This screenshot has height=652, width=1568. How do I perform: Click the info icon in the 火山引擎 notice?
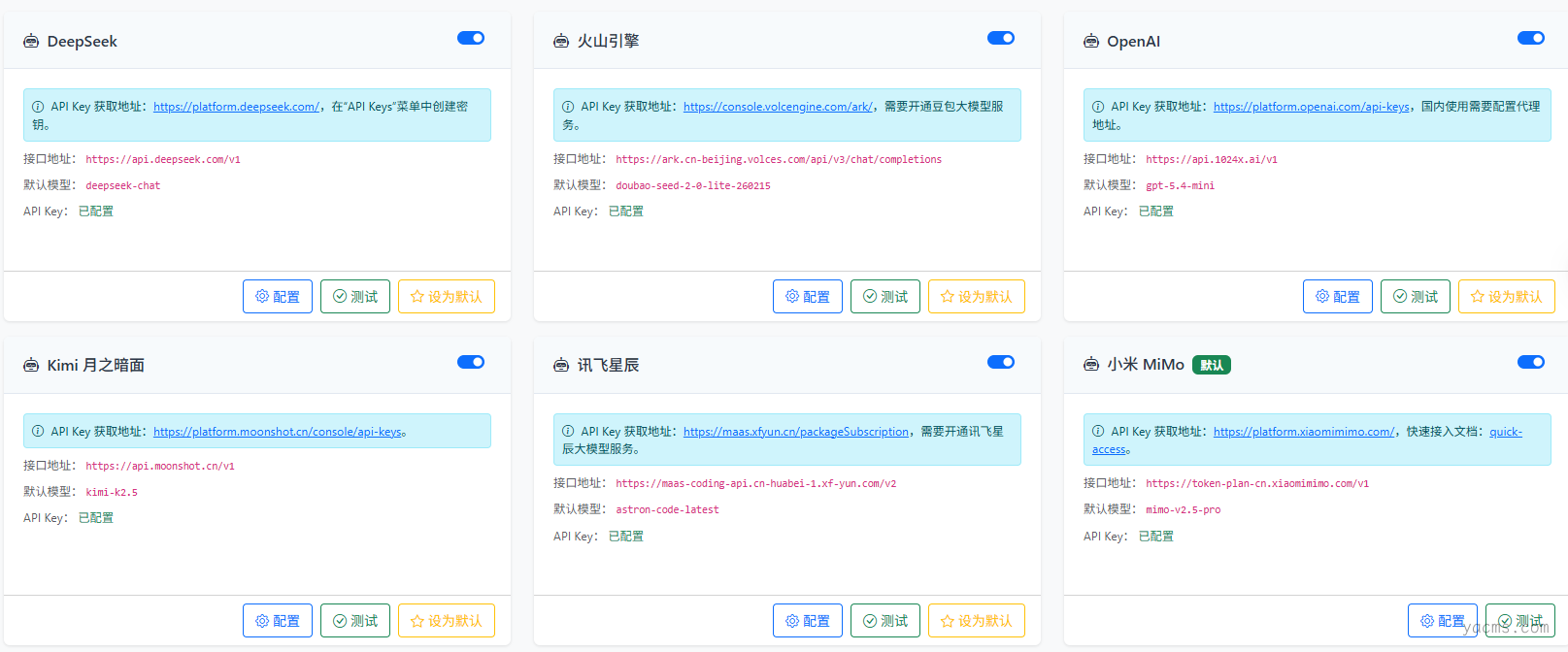pos(568,107)
